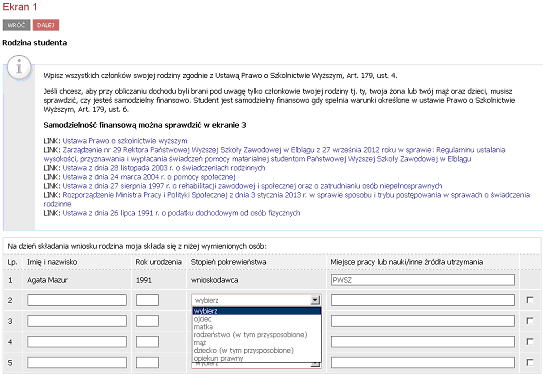The height and width of the screenshot is (374, 543).
Task: Click the PWSZ workplace field in row 1
Action: (x=422, y=280)
